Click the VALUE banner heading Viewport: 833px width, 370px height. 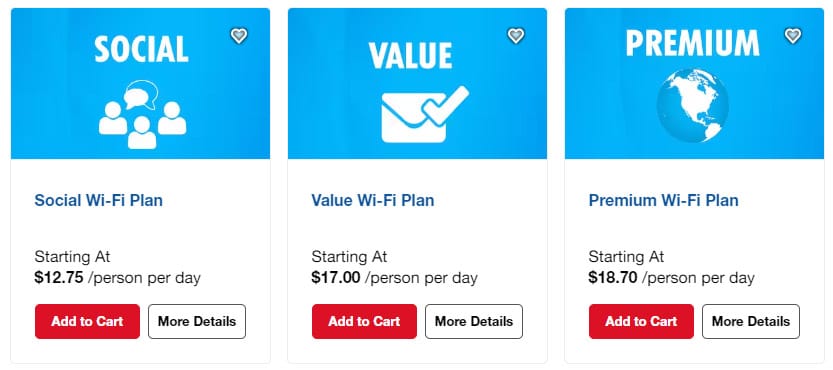pos(411,55)
